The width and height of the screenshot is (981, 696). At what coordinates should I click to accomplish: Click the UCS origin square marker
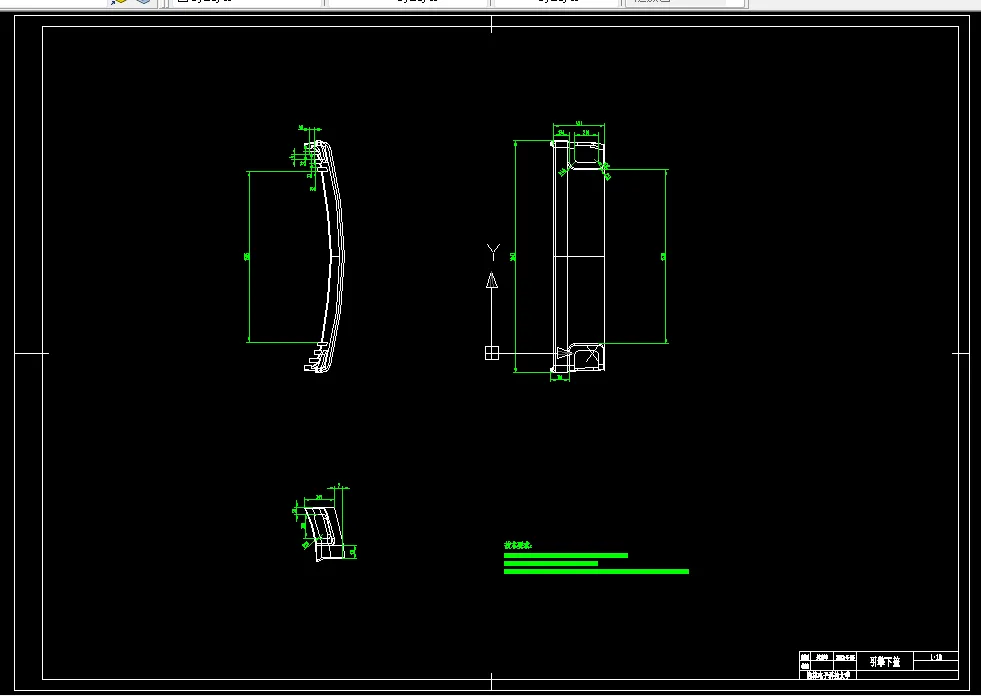pyautogui.click(x=492, y=353)
